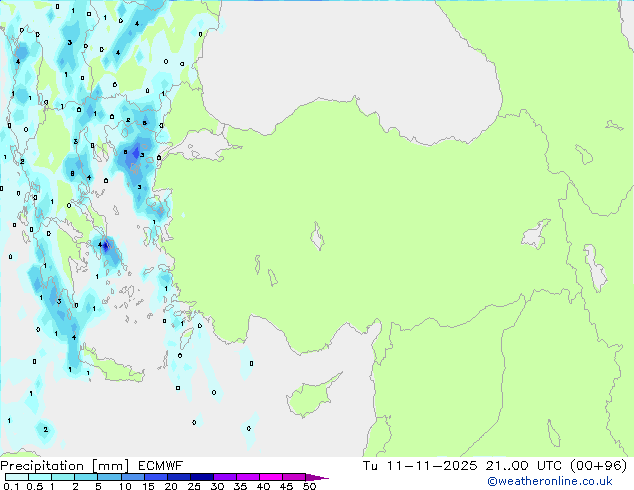This screenshot has width=634, height=490.
Task: Click the 35–40 mm violet legend swatch
Action: click(x=247, y=477)
